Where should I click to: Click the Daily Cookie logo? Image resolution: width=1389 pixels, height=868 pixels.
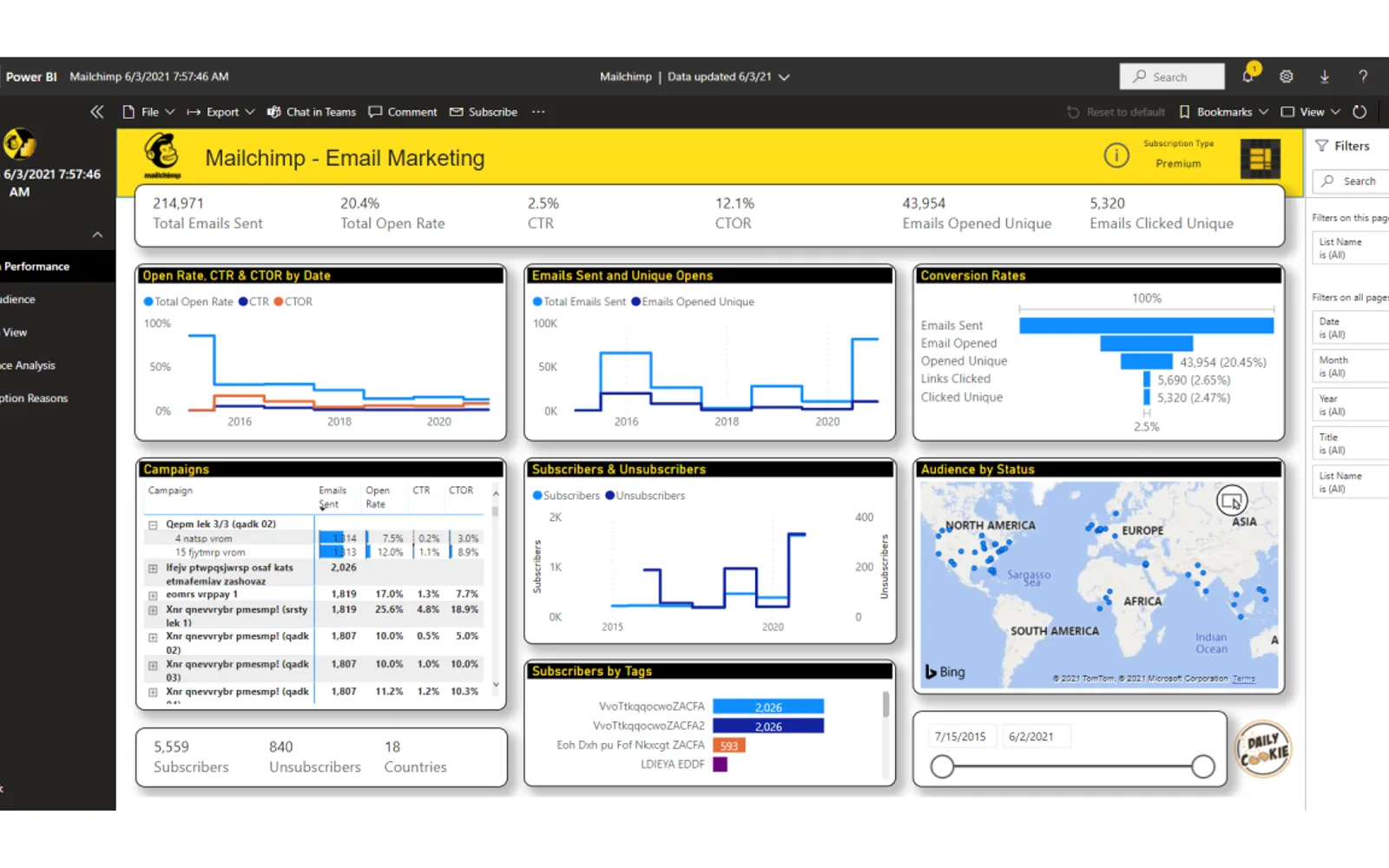[x=1263, y=749]
